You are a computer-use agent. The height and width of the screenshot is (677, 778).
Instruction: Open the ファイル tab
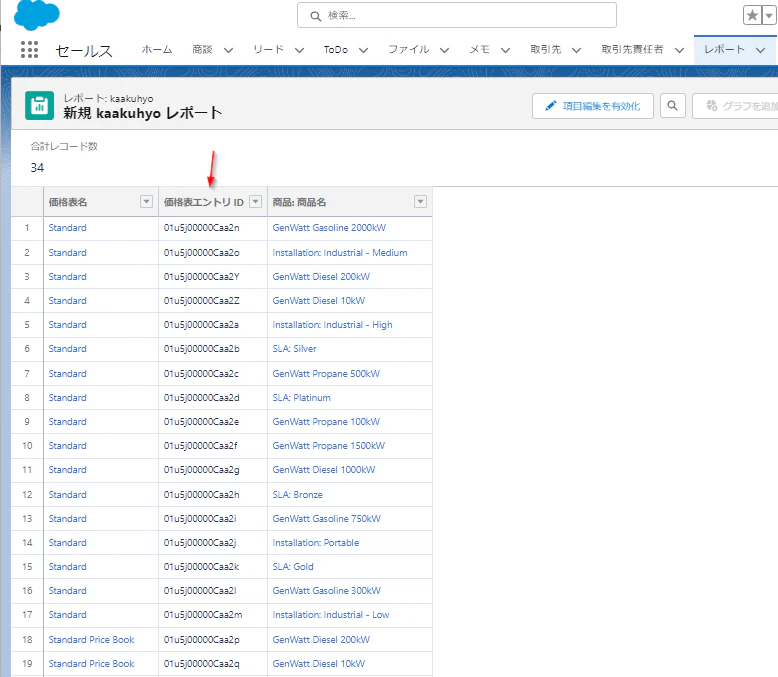[409, 50]
